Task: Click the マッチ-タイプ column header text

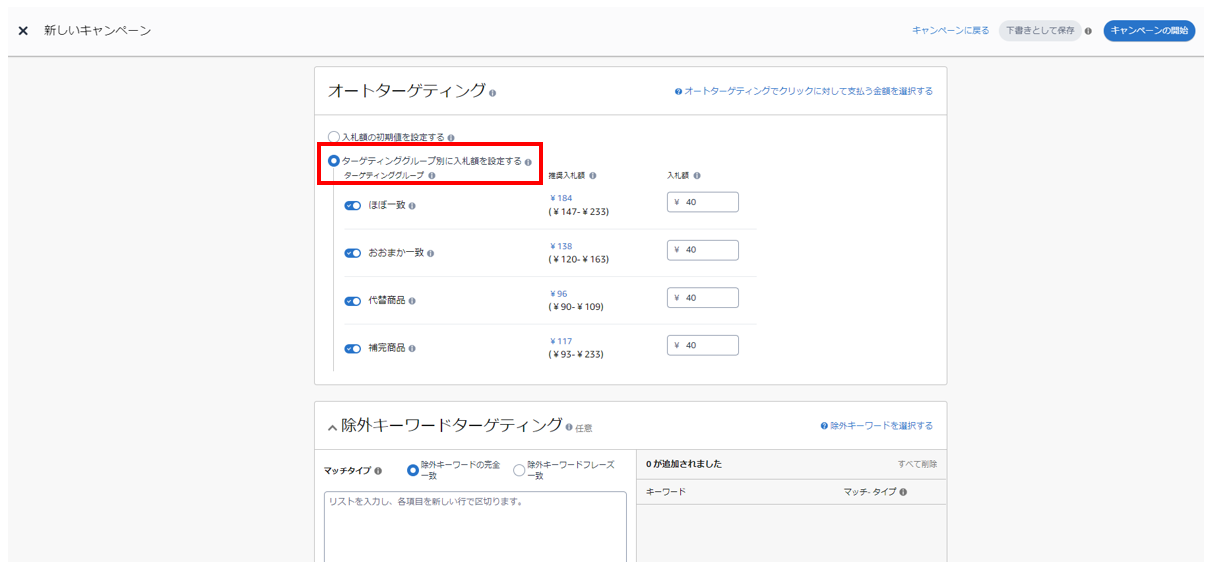Action: [870, 493]
